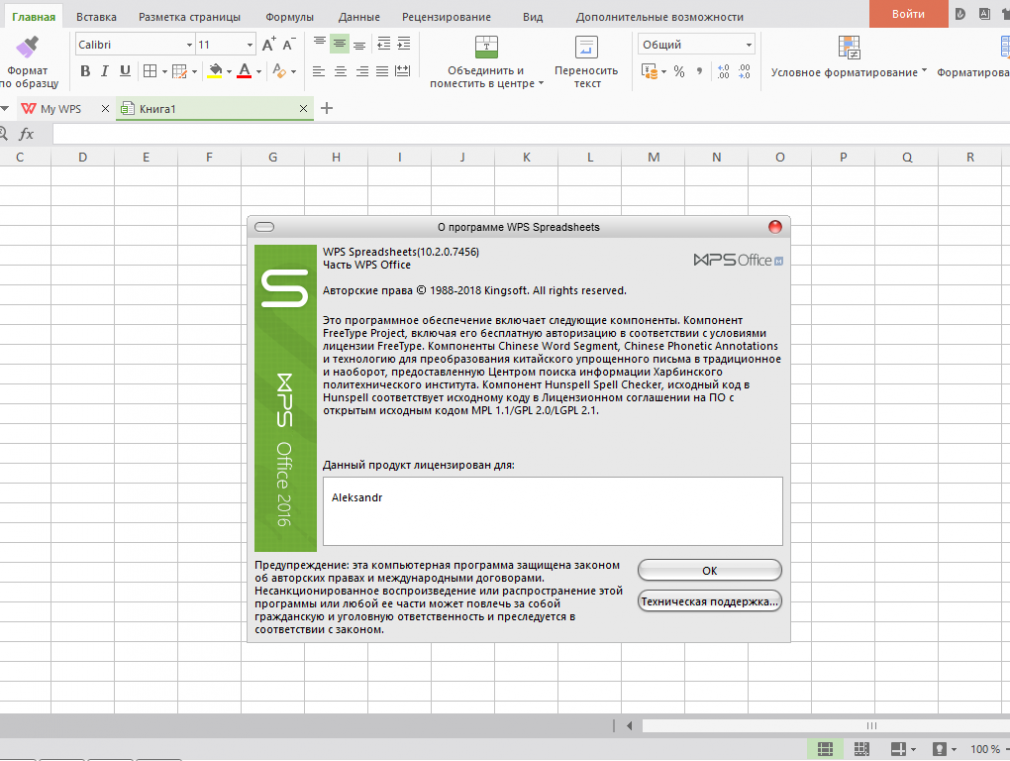
Task: Decrease font size with the A- icon
Action: tap(289, 44)
